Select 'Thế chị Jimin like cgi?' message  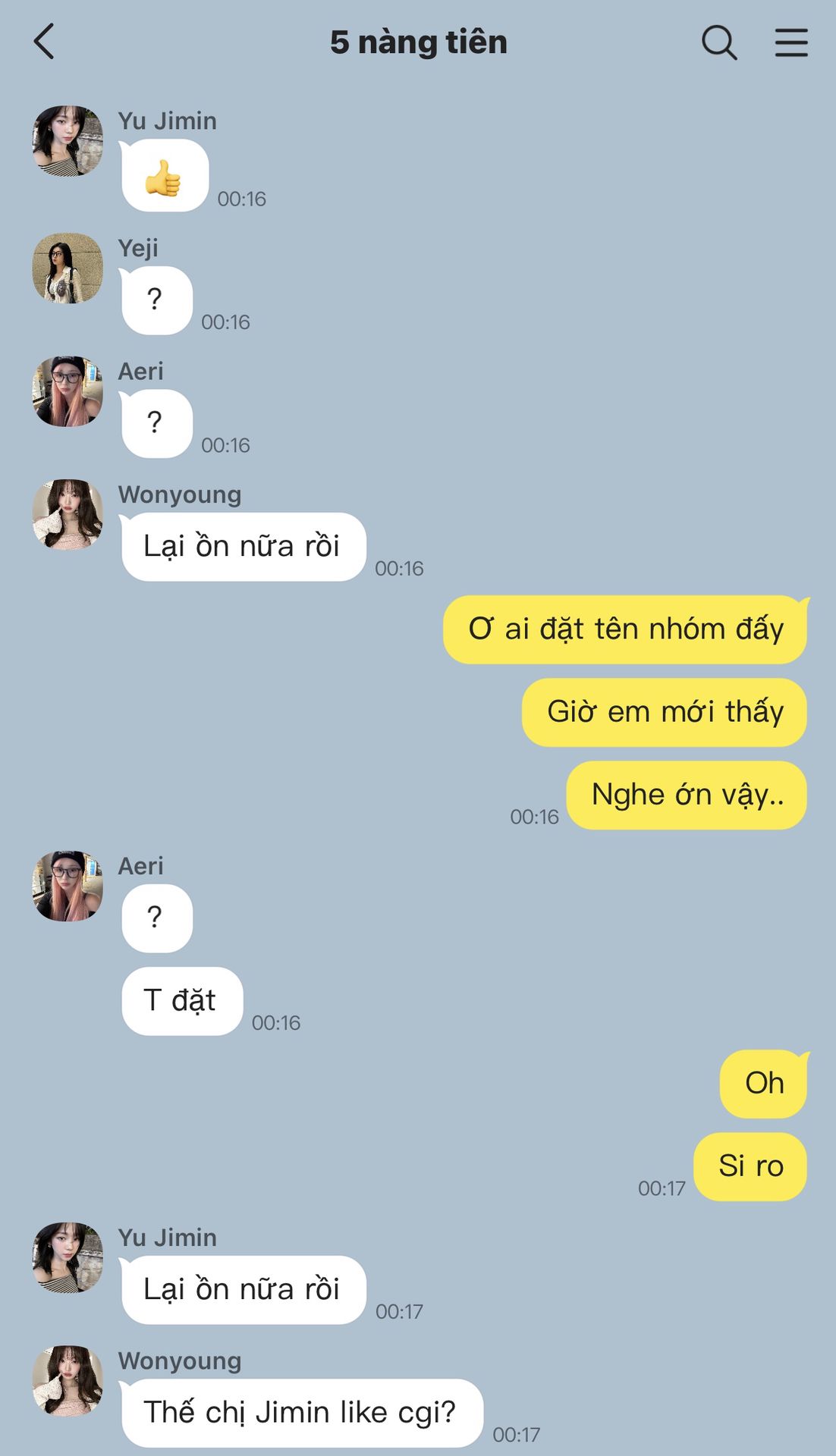click(301, 1413)
